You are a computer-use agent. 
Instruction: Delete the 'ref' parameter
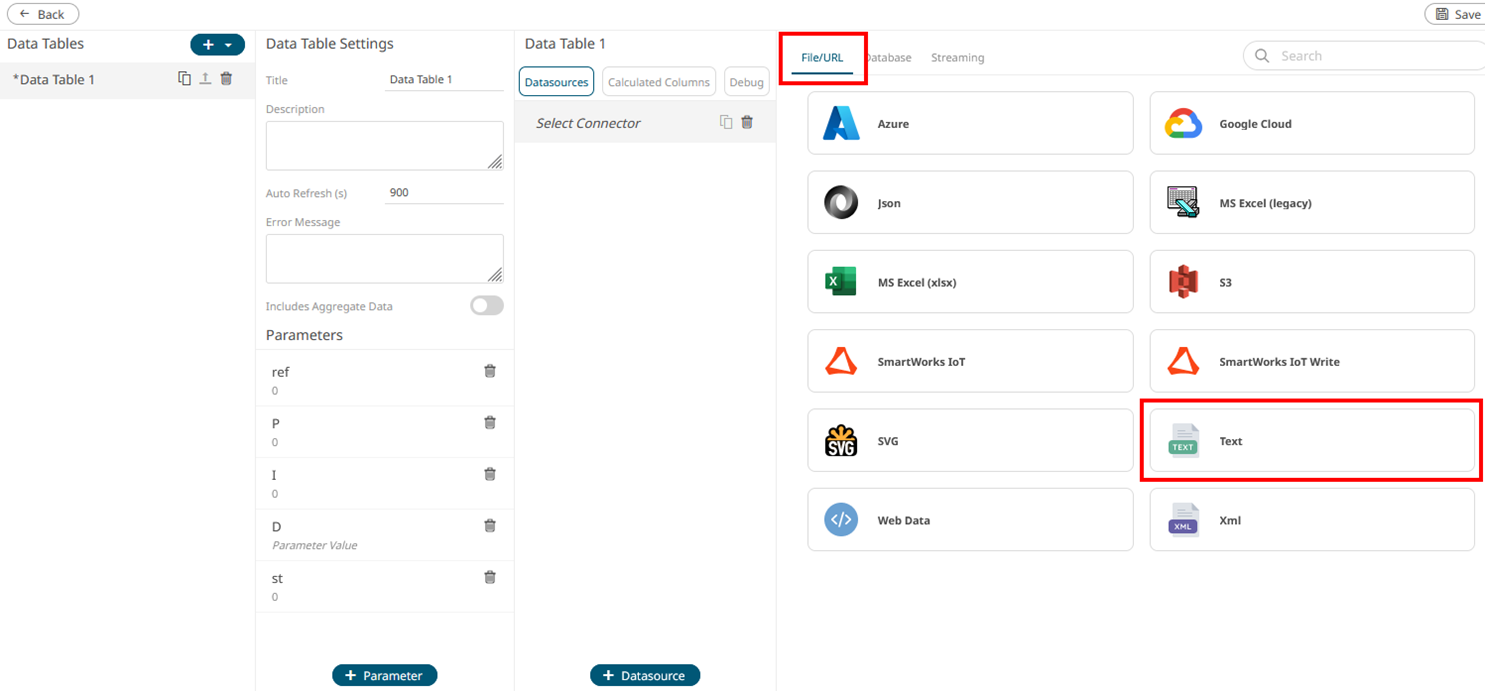[x=490, y=371]
